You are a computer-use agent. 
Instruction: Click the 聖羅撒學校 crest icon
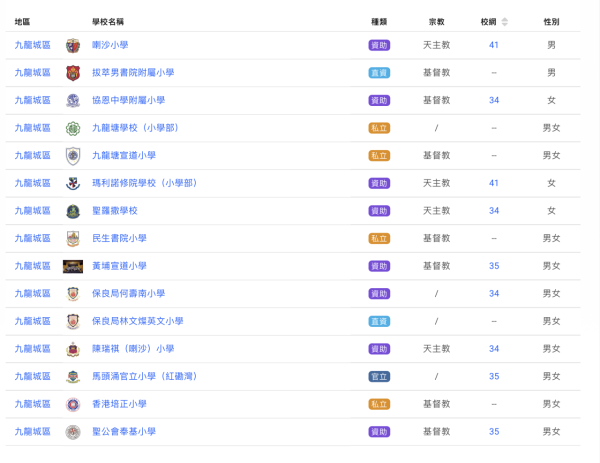(73, 211)
